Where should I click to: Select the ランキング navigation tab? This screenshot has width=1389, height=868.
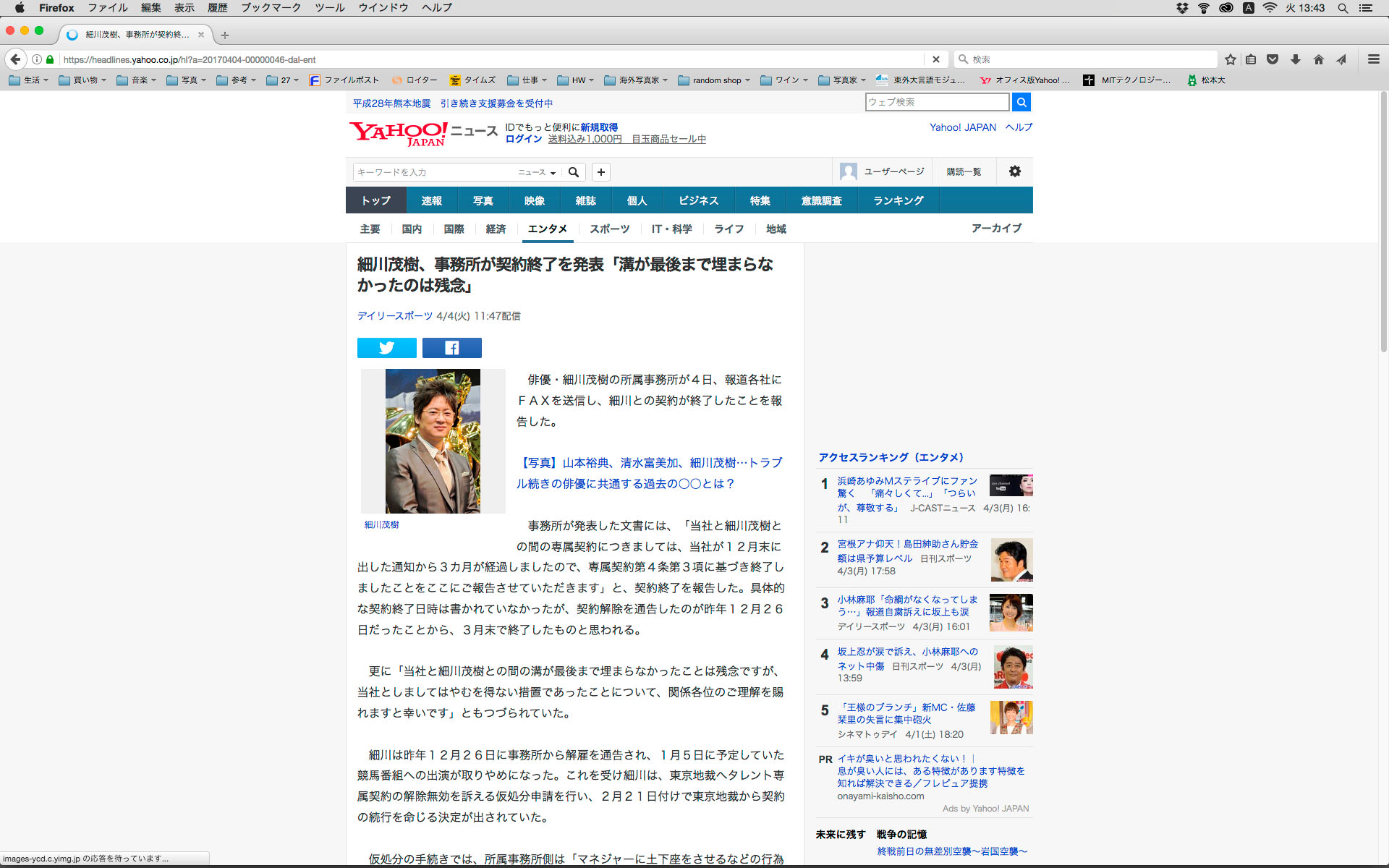(898, 200)
